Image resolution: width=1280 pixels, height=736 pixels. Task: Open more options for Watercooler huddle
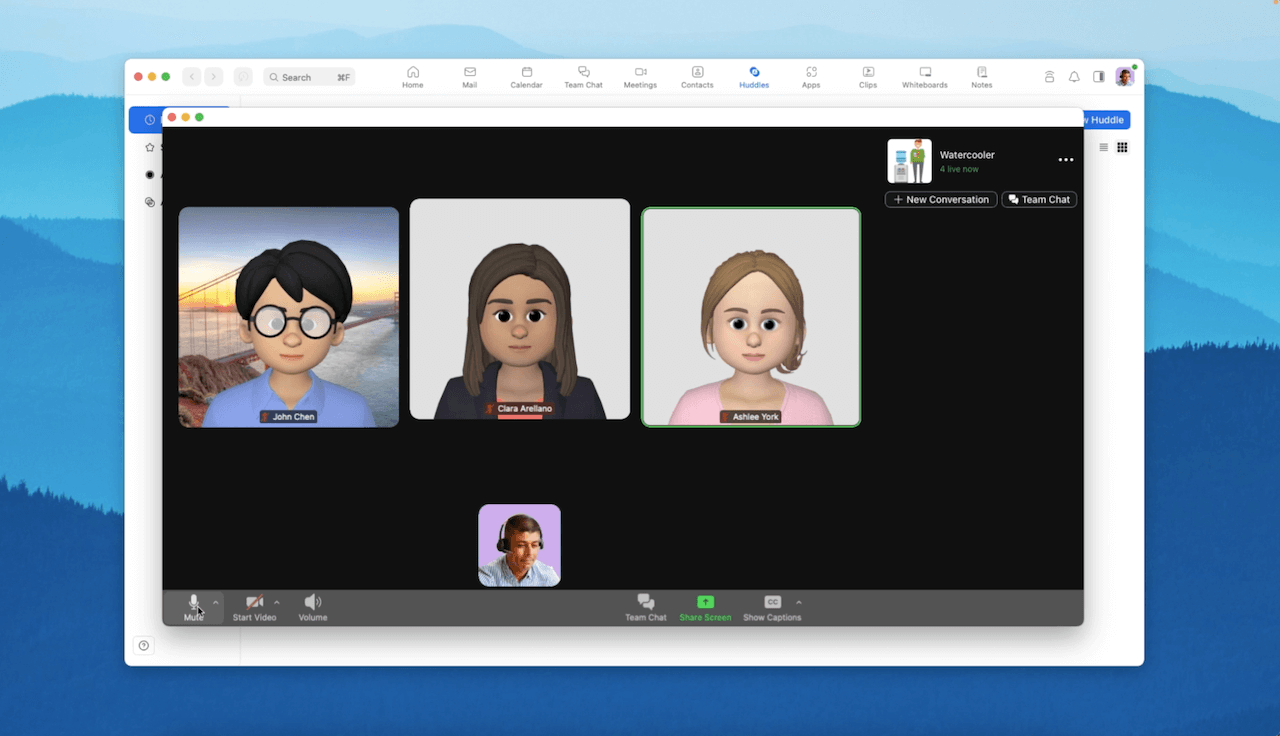click(1065, 159)
